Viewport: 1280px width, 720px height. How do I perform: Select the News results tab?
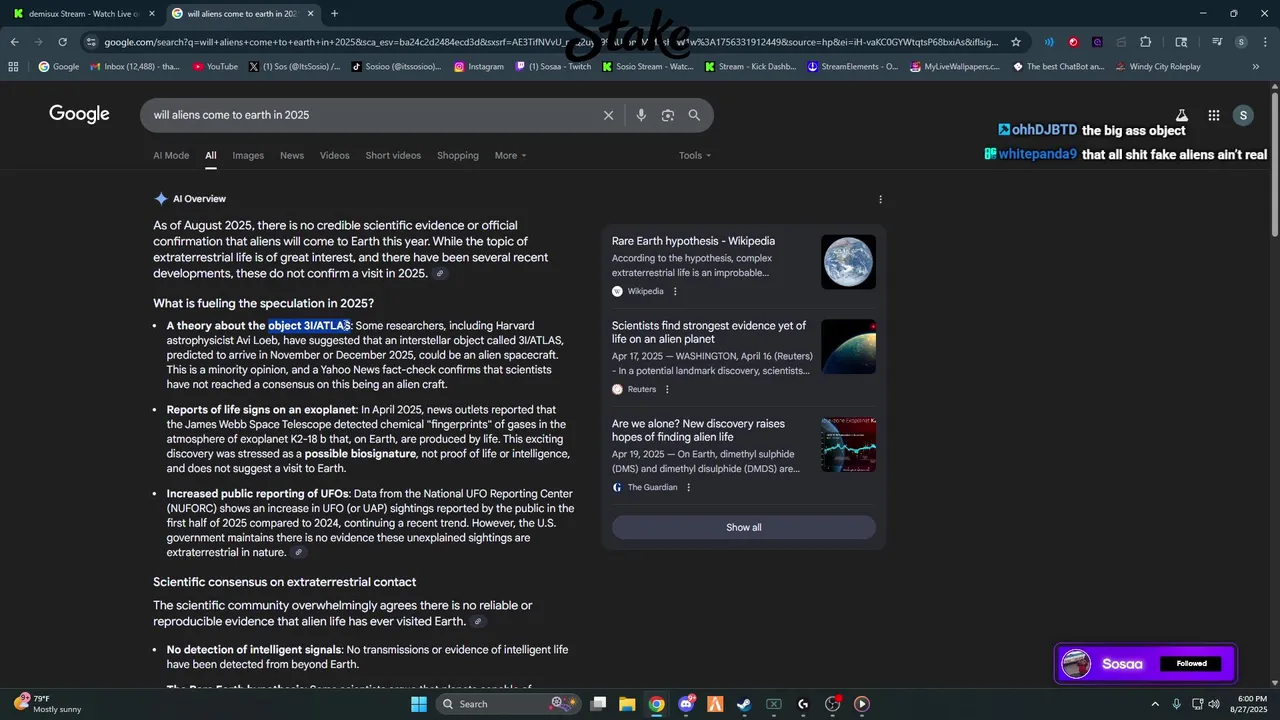[x=292, y=155]
